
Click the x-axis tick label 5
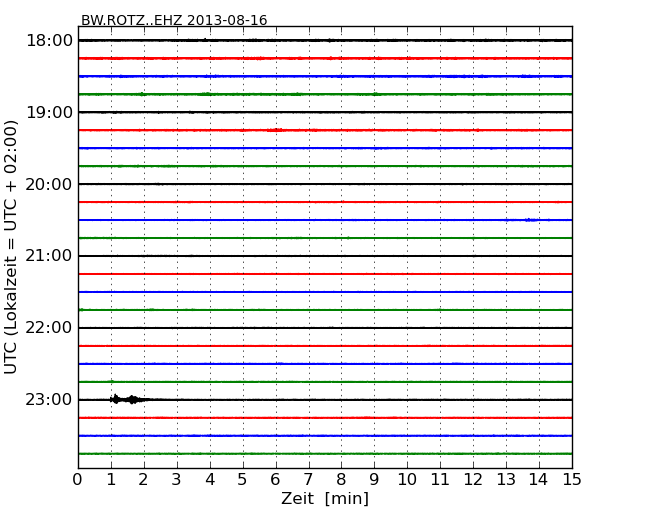coord(243,479)
